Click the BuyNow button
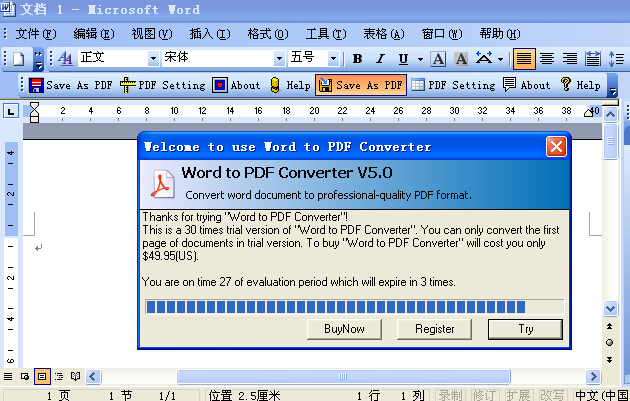630x401 pixels. coord(344,329)
